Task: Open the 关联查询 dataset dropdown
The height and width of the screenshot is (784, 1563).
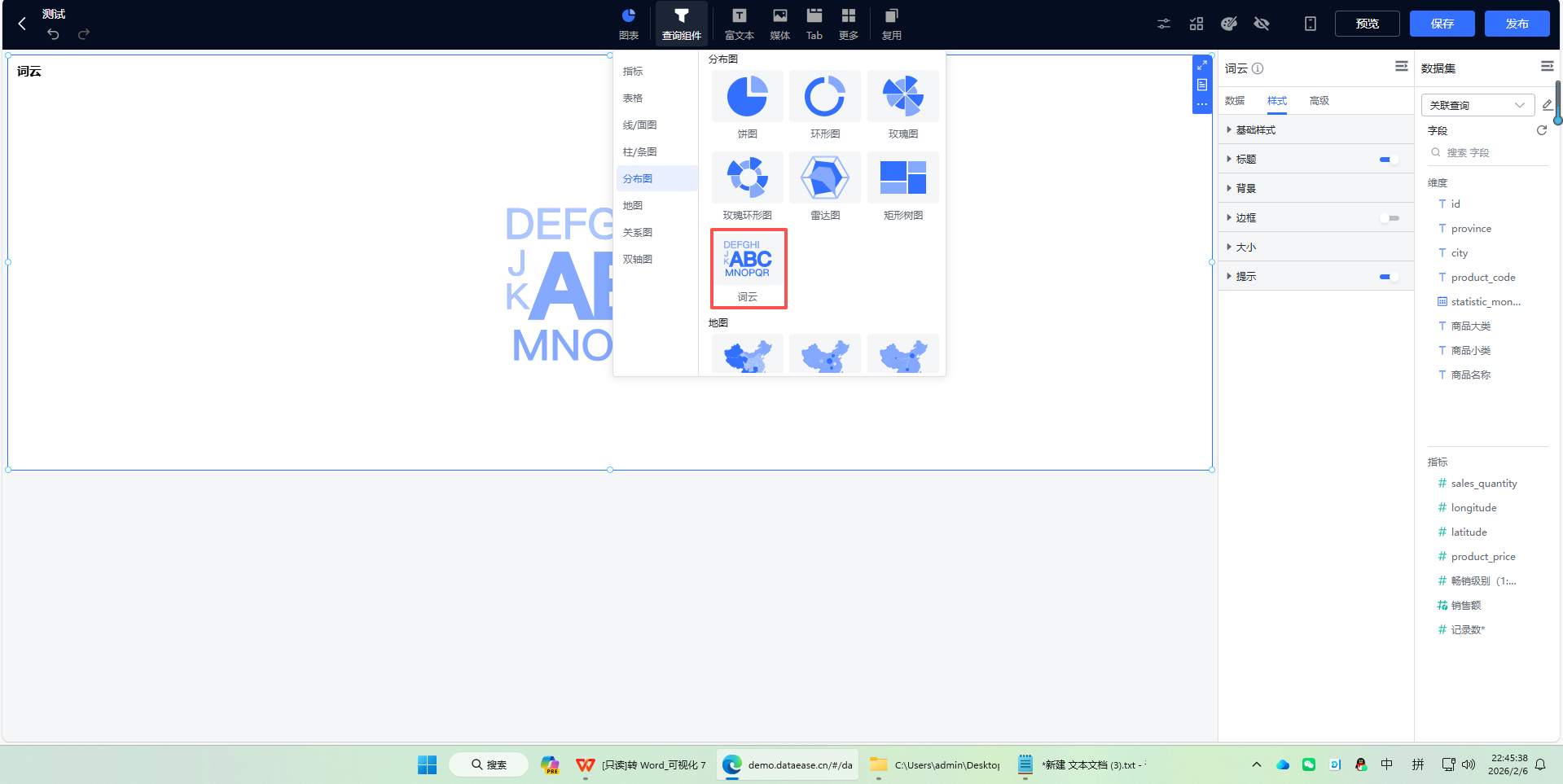Action: [1477, 105]
